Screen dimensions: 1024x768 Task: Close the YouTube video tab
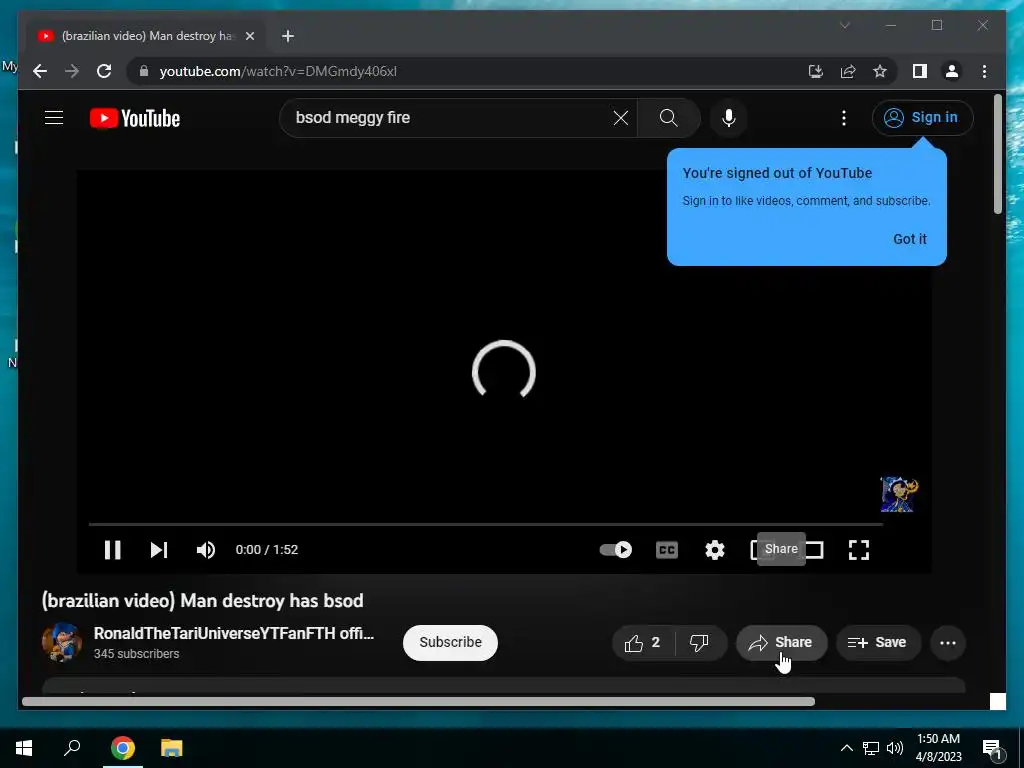click(249, 36)
